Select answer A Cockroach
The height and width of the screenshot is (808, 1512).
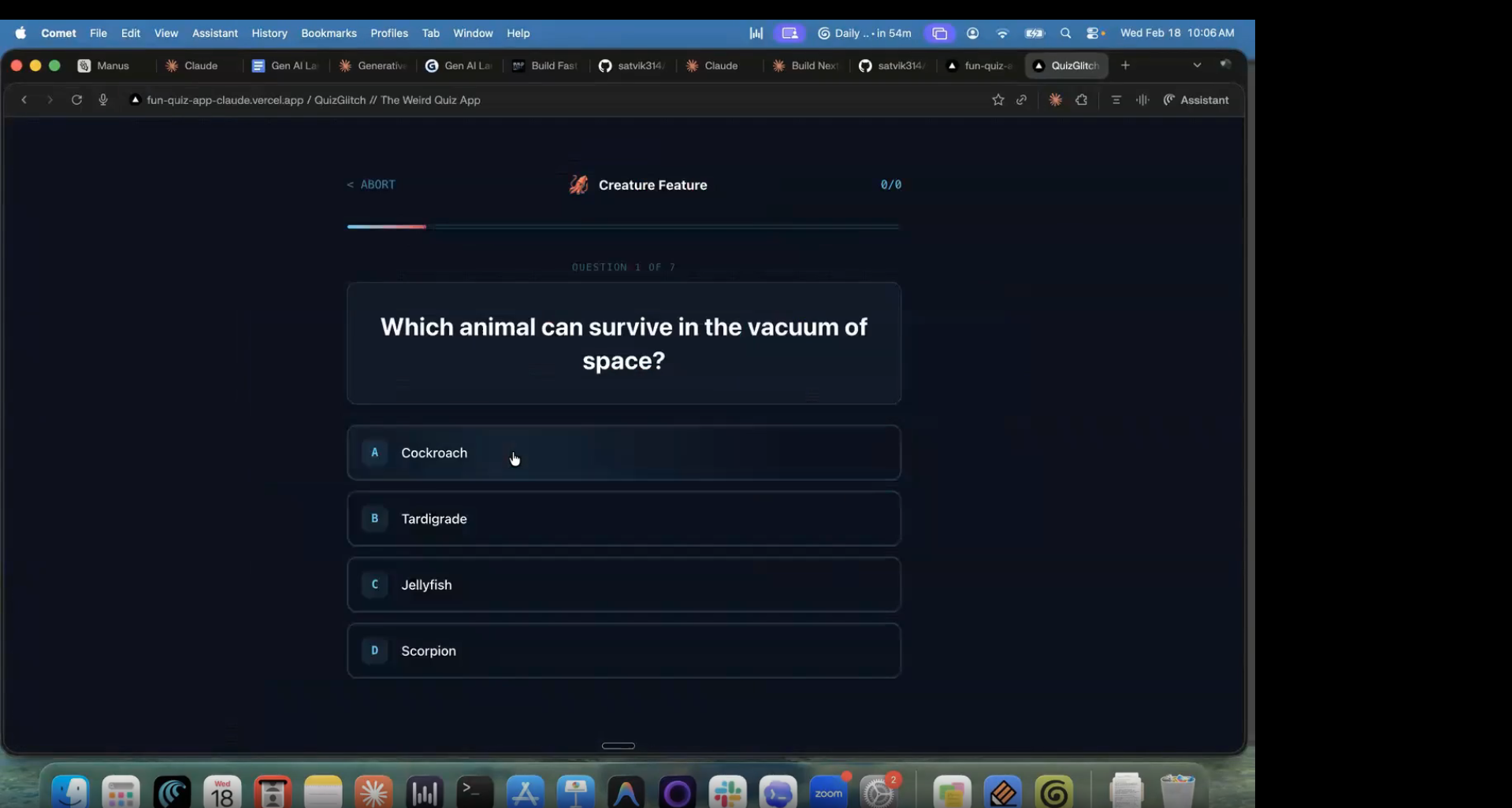tap(623, 453)
